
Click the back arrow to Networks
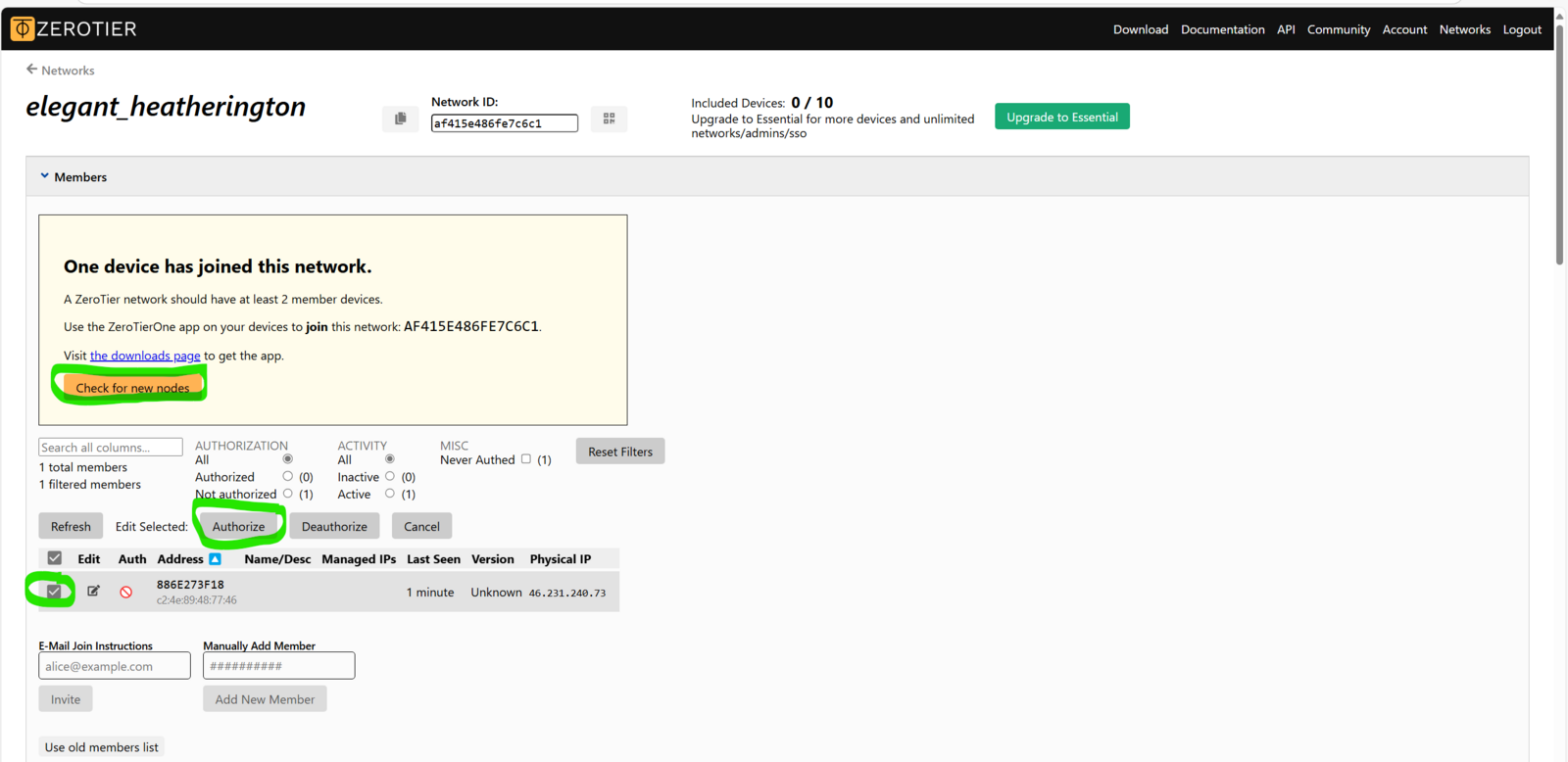31,70
